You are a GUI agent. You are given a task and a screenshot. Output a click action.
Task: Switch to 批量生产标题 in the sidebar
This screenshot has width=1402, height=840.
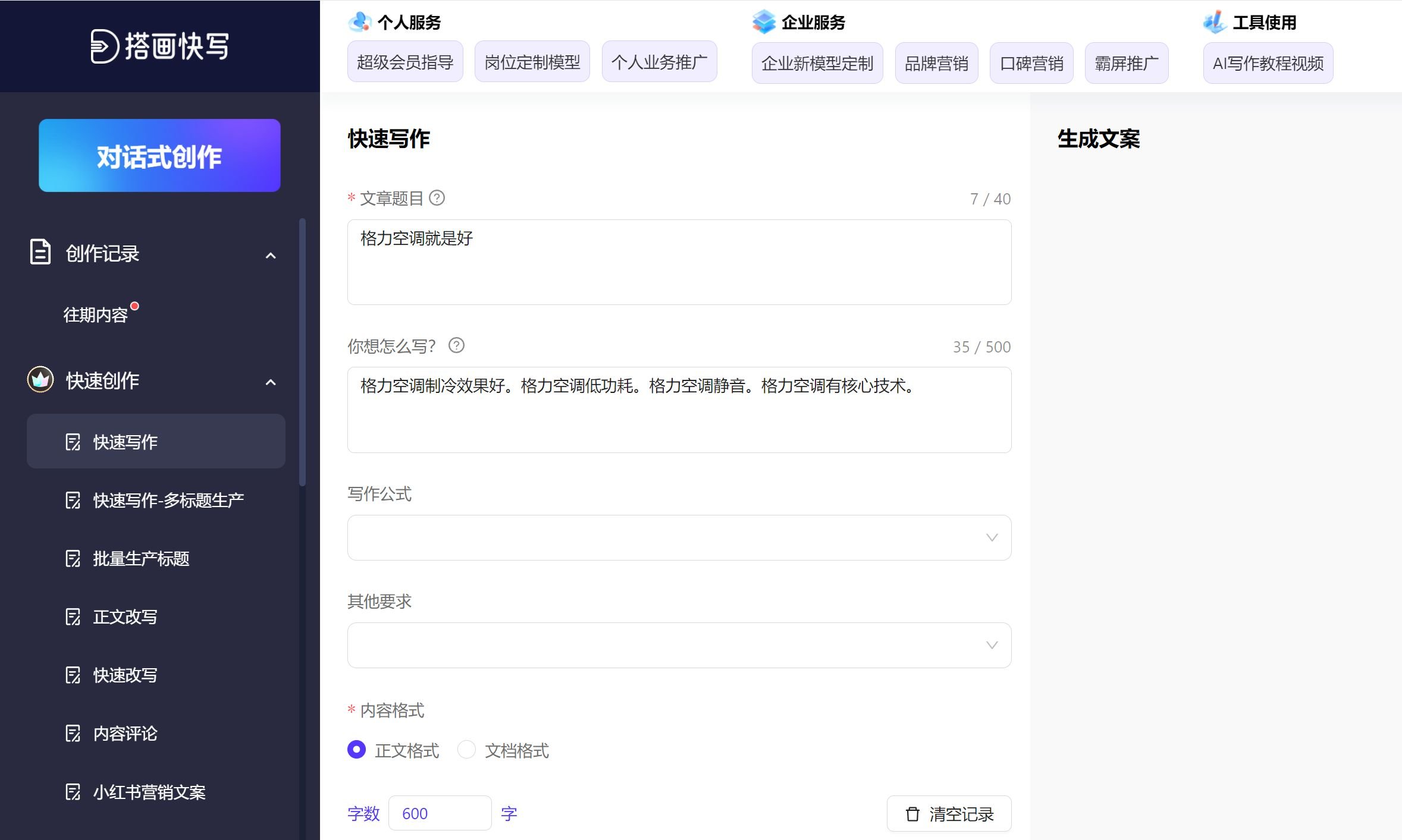(141, 559)
